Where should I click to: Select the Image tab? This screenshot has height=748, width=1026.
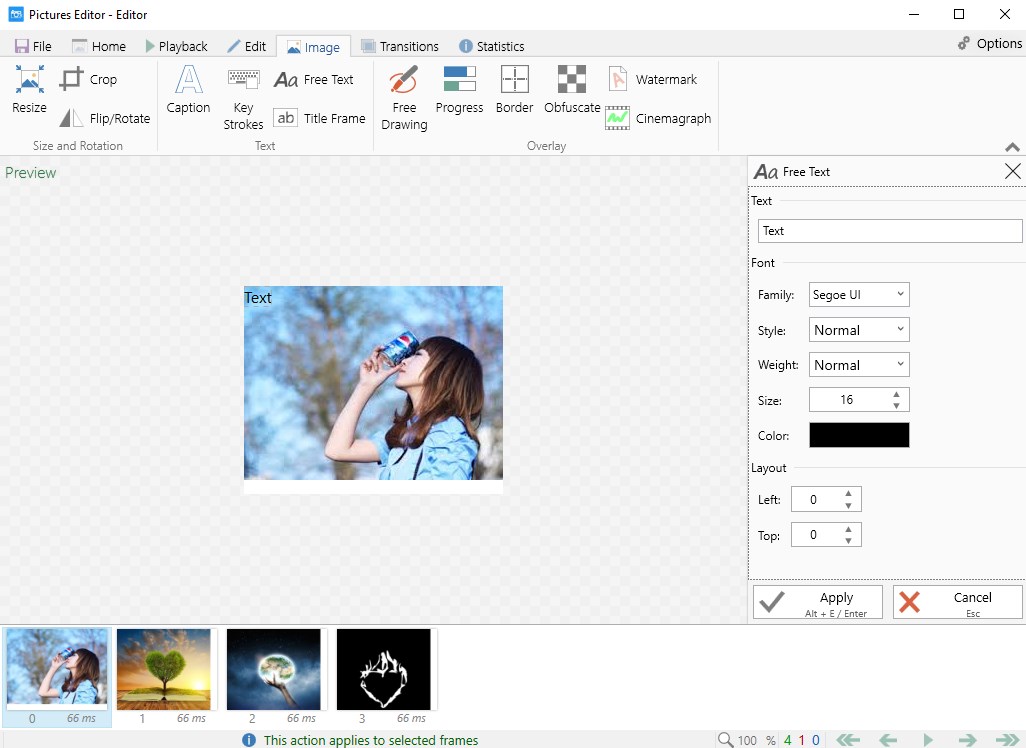313,47
